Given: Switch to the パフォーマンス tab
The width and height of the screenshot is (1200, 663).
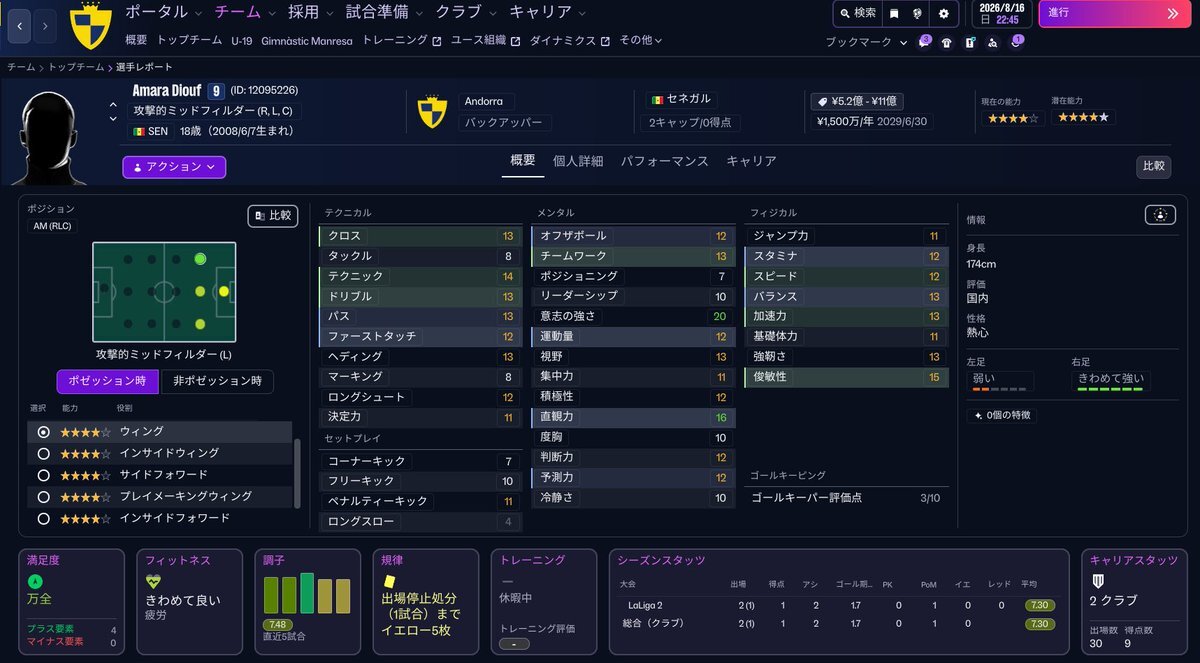Looking at the screenshot, I should coord(664,161).
